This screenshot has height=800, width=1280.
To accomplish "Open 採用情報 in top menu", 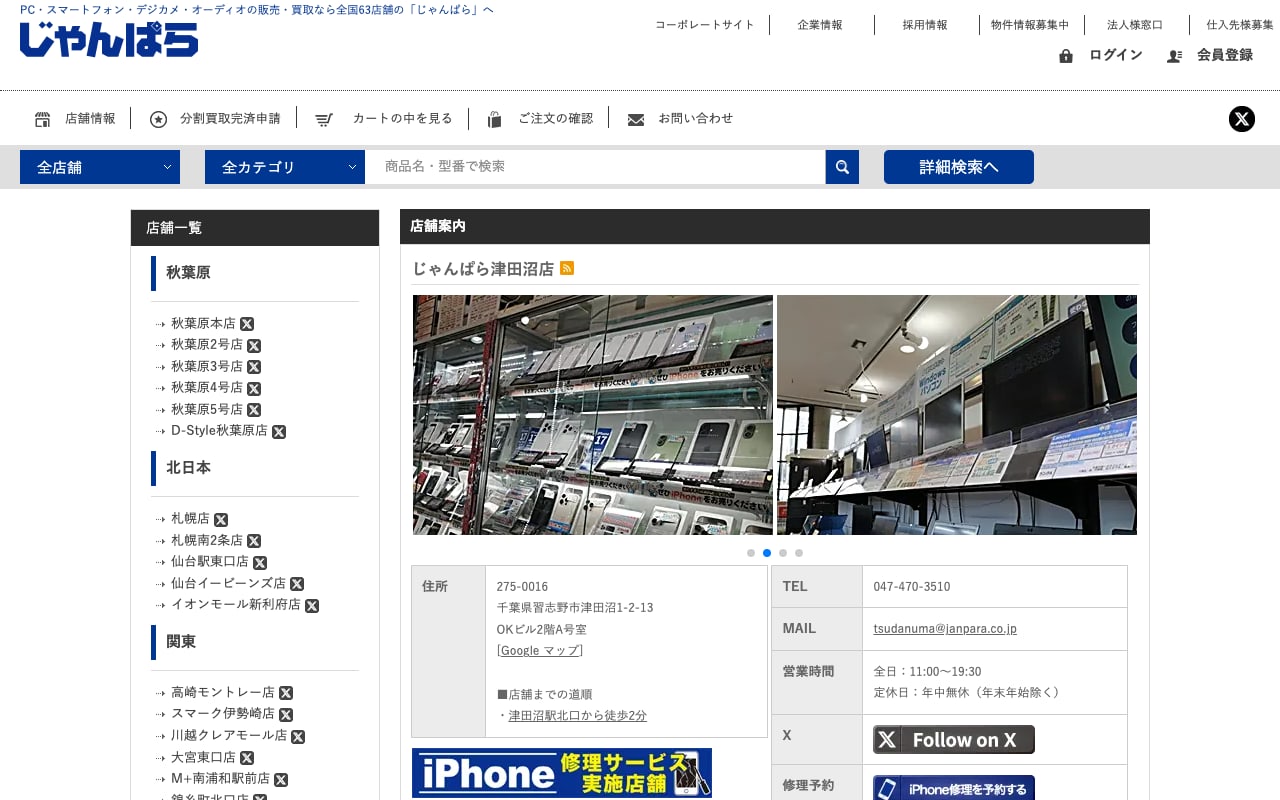I will click(925, 25).
